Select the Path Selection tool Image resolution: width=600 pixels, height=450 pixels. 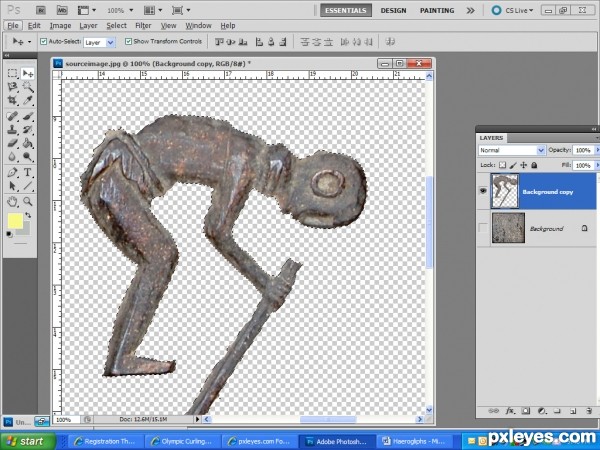coord(13,186)
